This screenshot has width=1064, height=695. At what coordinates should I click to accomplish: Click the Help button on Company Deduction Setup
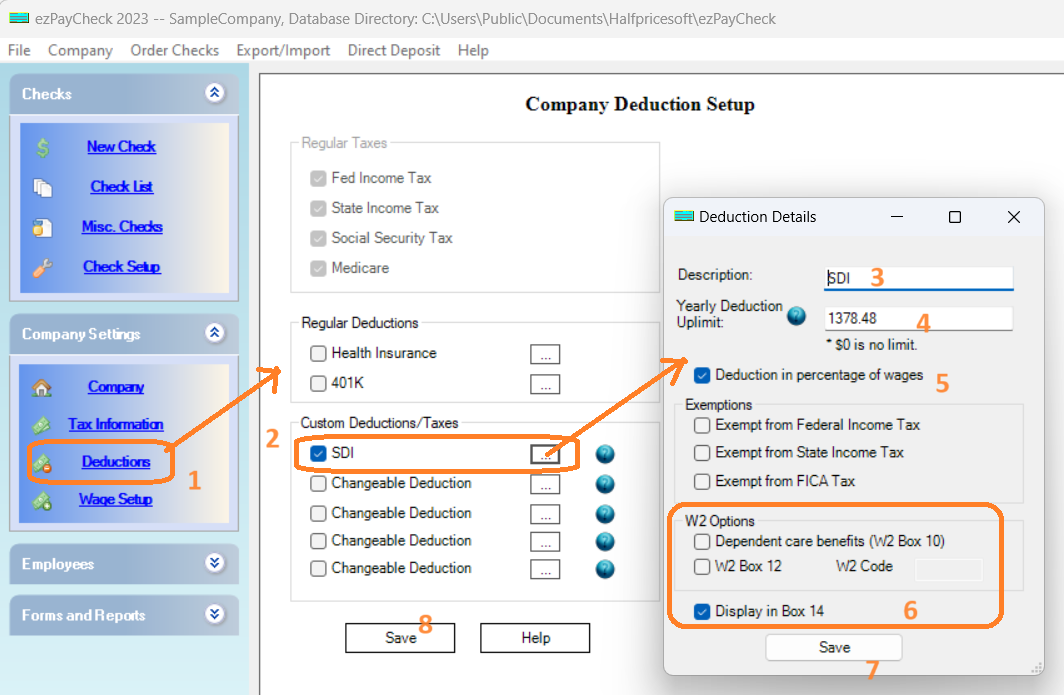point(534,637)
